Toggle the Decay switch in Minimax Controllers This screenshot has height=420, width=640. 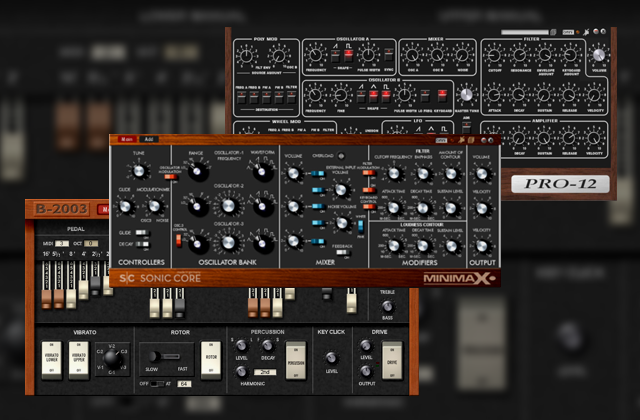[142, 244]
